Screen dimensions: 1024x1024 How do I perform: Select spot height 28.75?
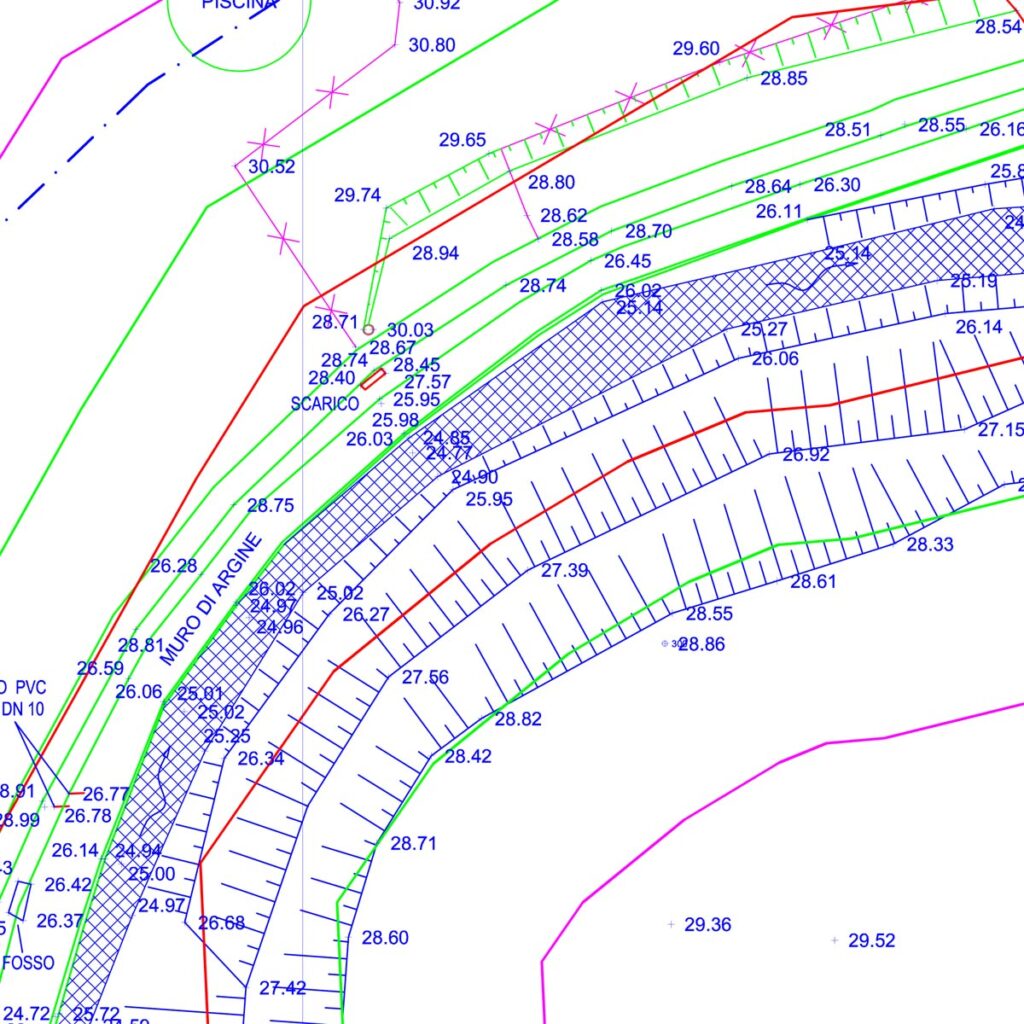point(270,505)
